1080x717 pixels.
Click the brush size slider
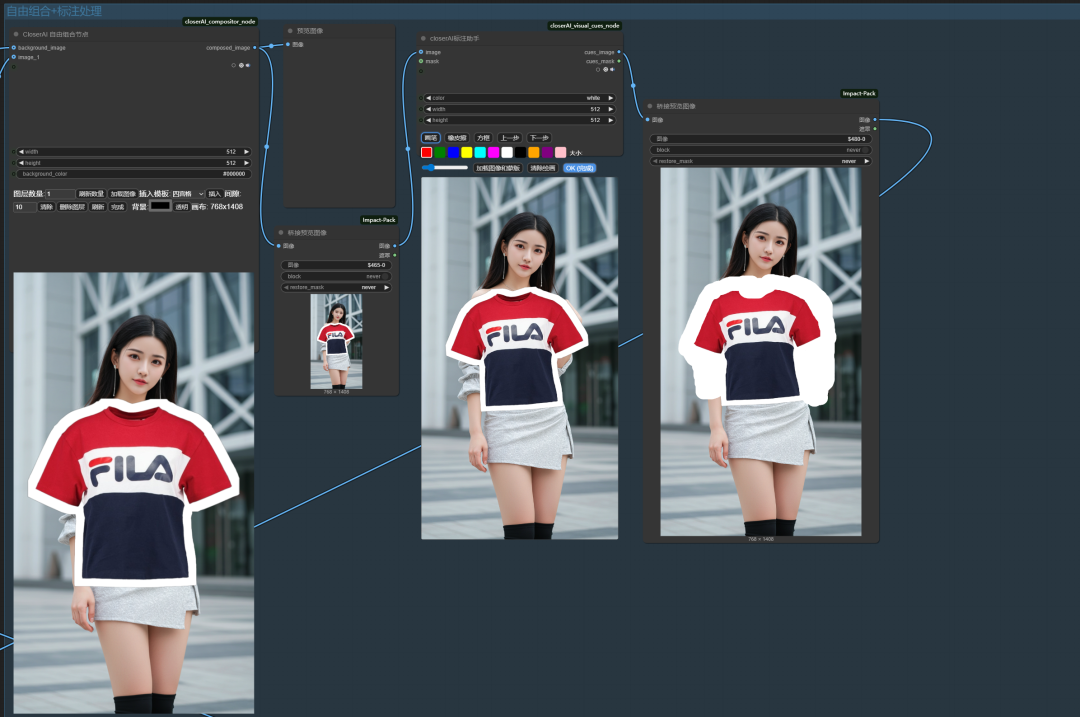445,167
